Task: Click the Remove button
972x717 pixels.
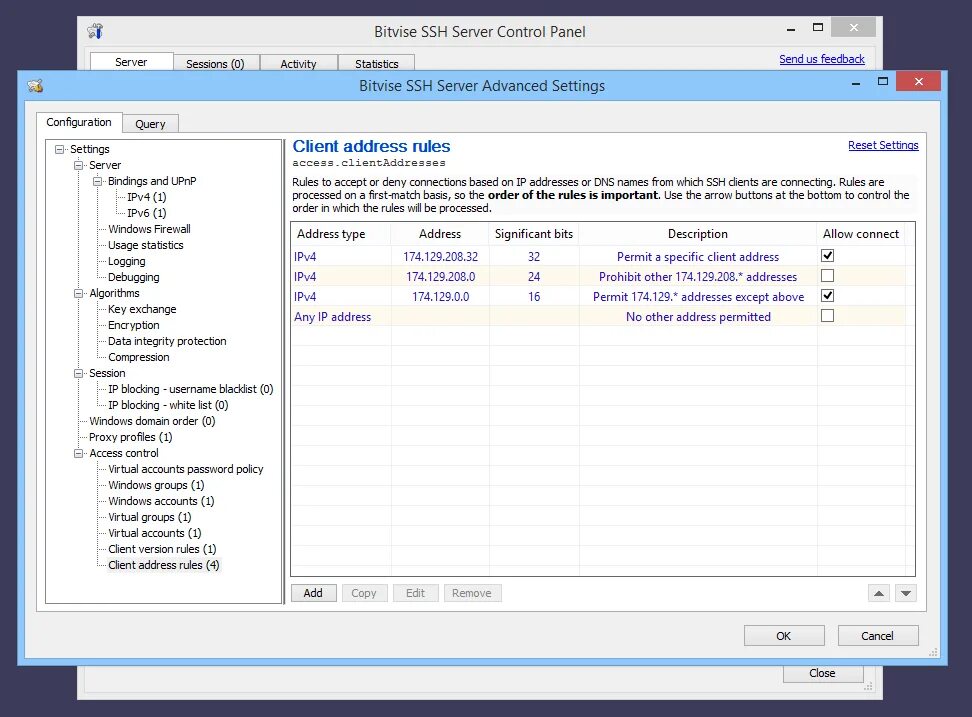Action: tap(472, 593)
